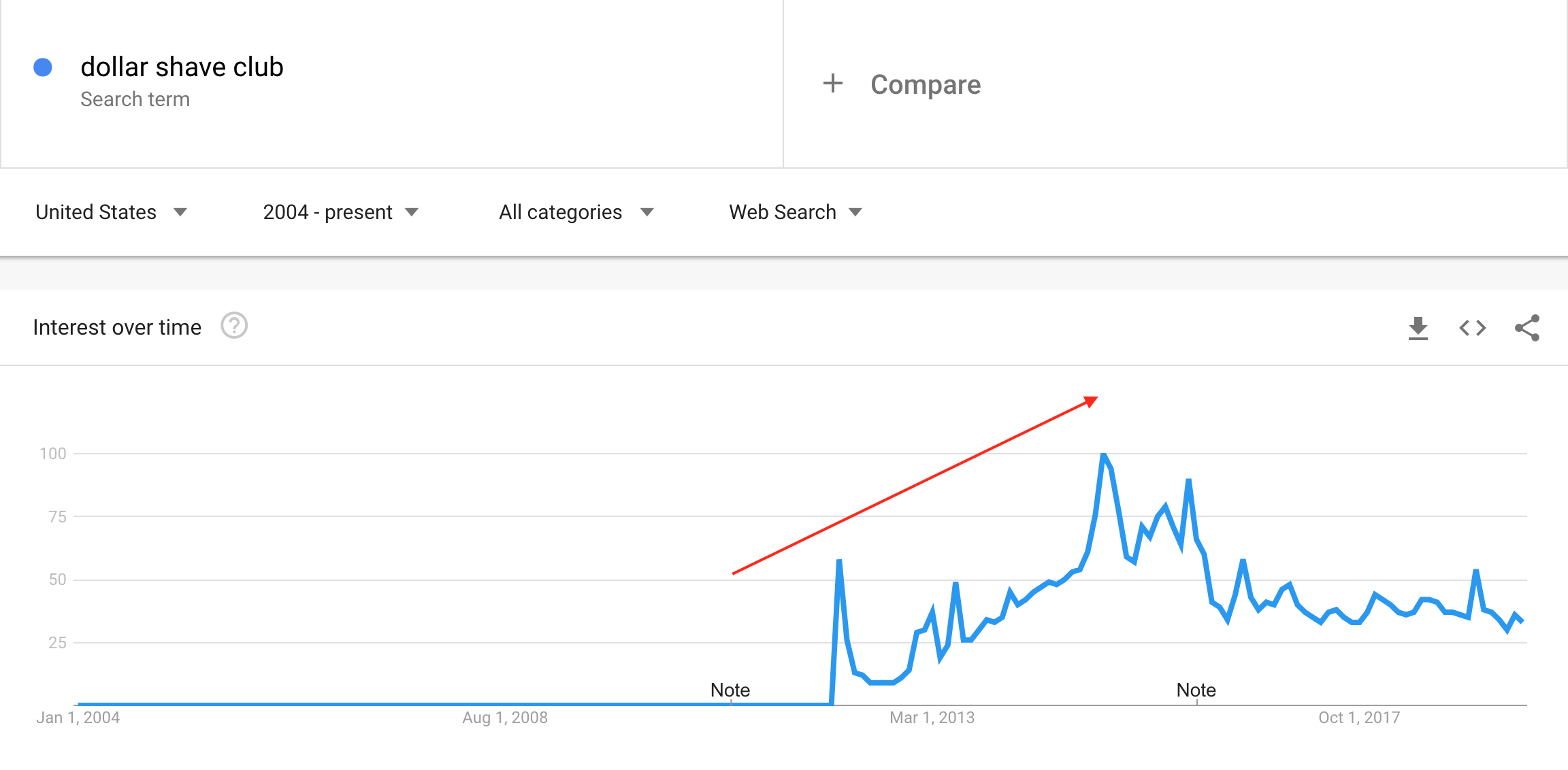Screen dimensions: 1568x770
Task: Open the Web Search type dropdown
Action: [796, 212]
